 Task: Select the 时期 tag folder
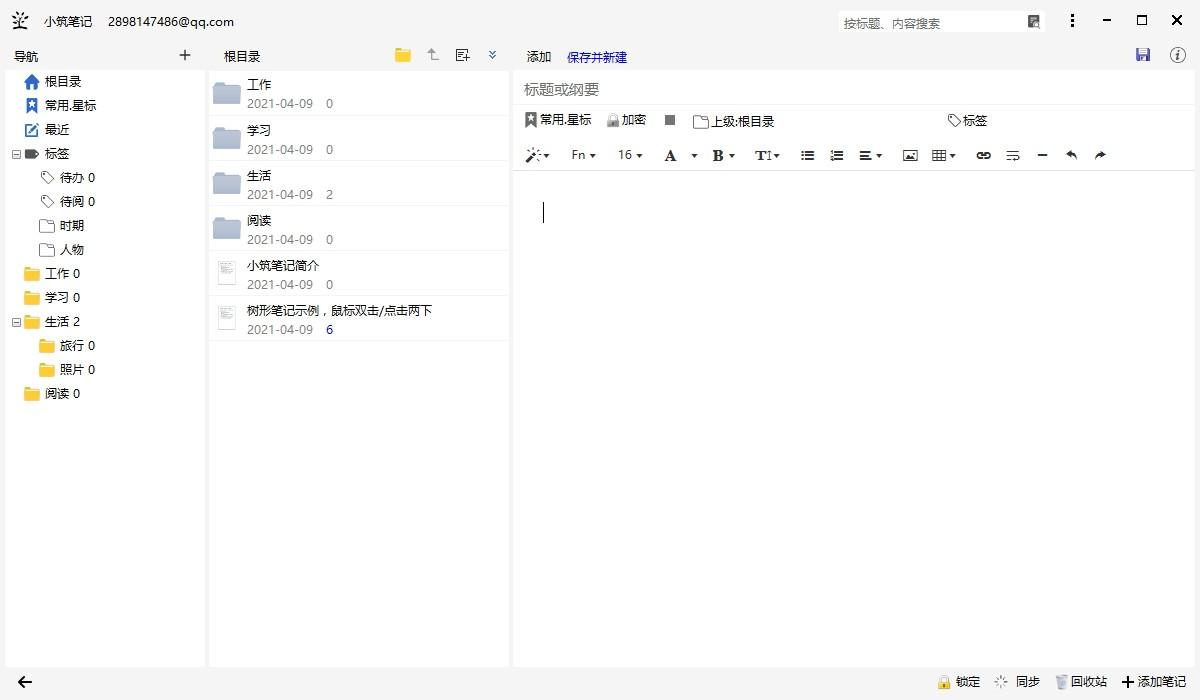[62, 226]
